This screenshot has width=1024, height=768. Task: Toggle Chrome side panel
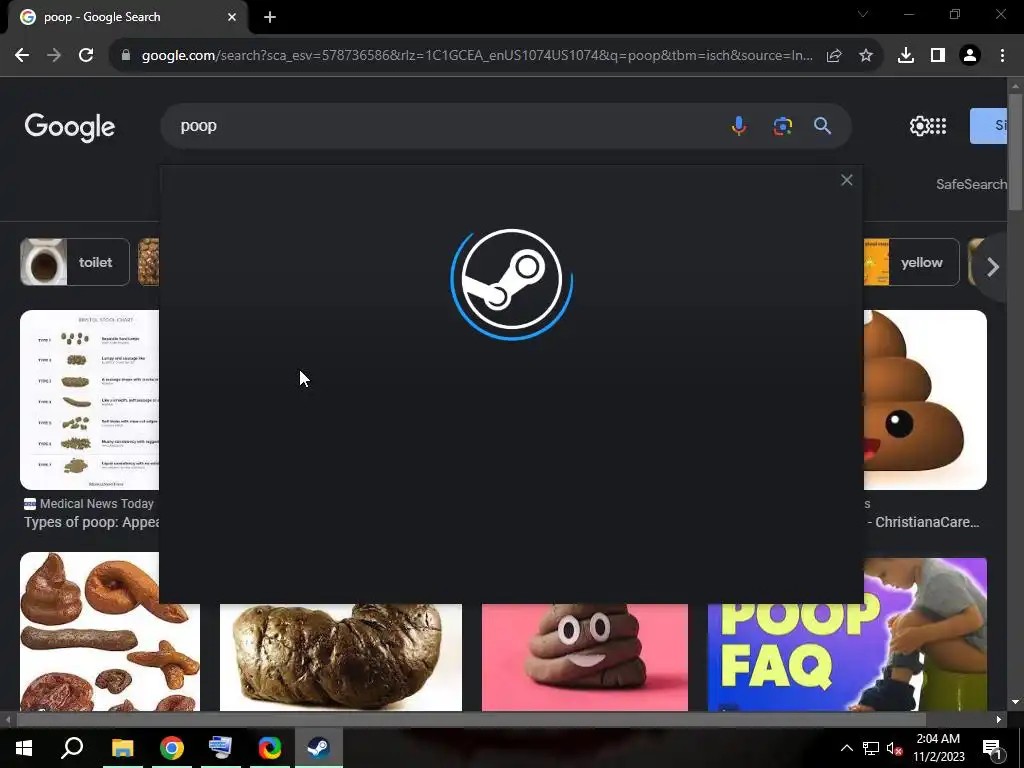pyautogui.click(x=938, y=56)
